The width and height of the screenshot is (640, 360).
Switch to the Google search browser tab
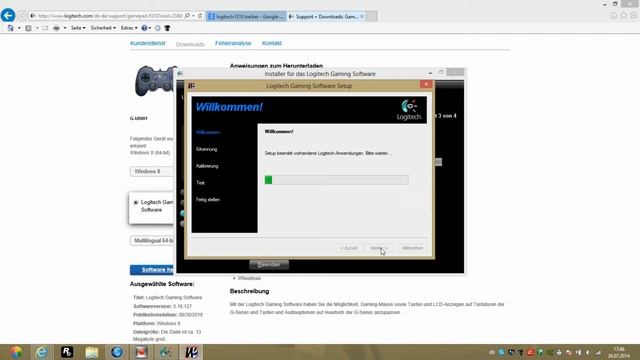(x=246, y=16)
